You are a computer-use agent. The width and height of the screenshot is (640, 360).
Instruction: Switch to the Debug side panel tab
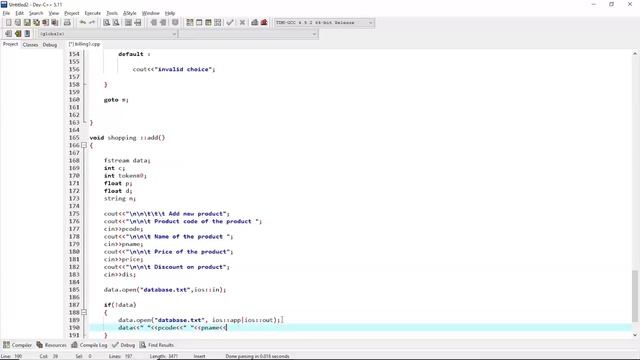[x=50, y=44]
